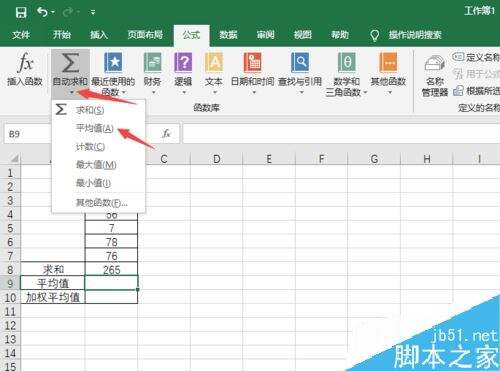
Task: Select cell containing 78
Action: 111,242
